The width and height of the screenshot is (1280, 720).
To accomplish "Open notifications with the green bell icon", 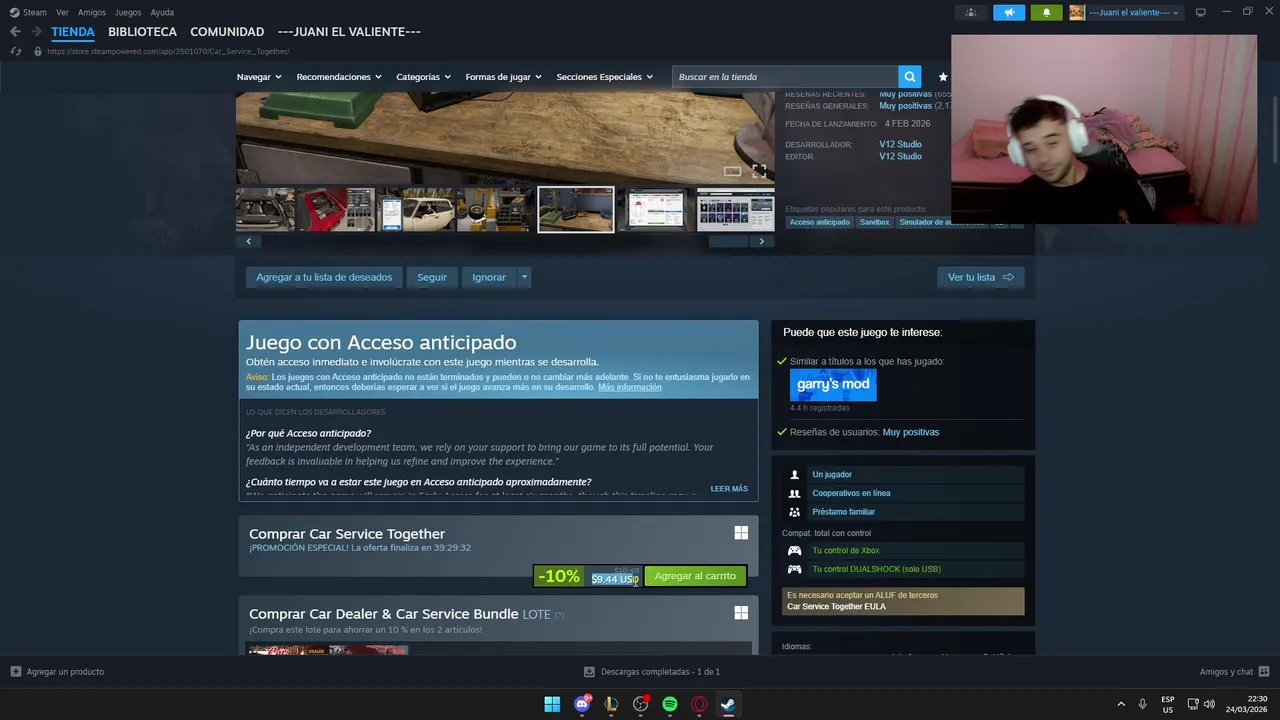I will 1046,12.
